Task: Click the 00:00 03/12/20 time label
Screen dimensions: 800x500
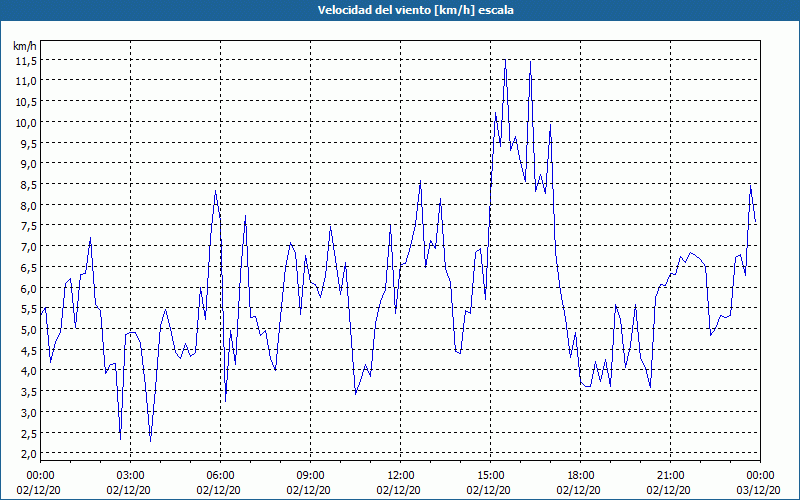Action: point(758,483)
